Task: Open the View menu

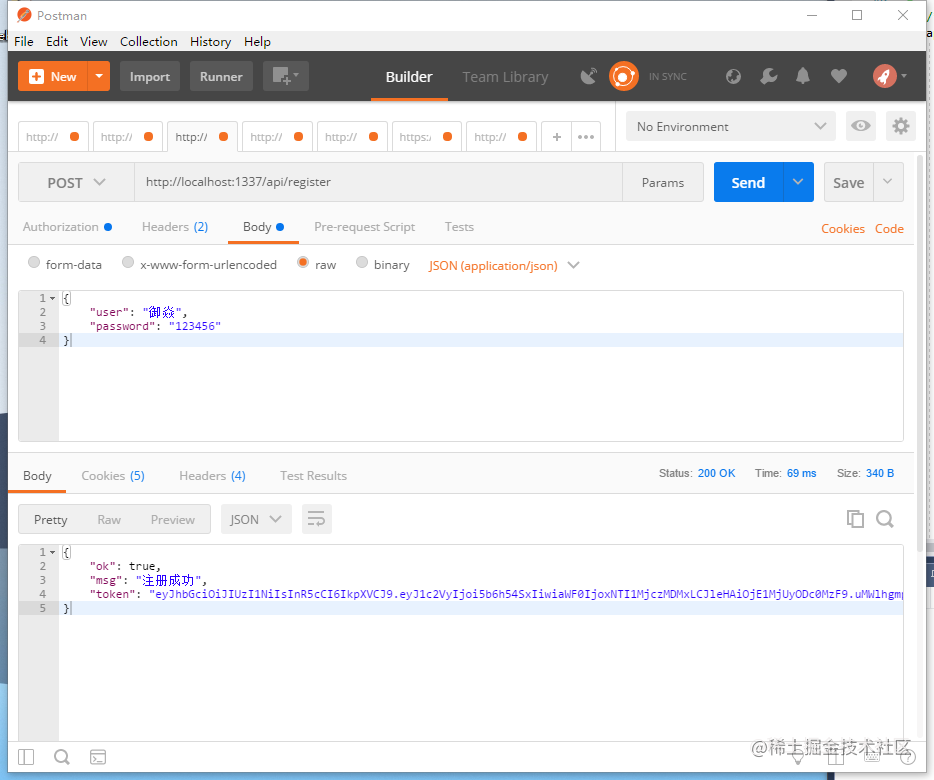Action: point(94,42)
